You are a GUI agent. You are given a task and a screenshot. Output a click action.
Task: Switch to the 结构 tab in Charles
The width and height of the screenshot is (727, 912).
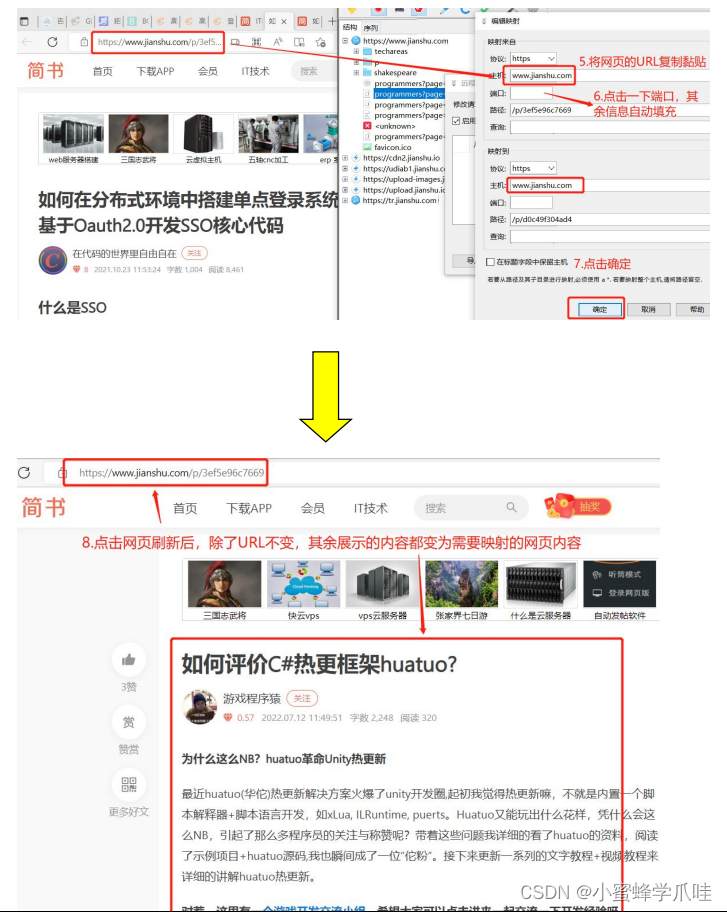[x=350, y=27]
